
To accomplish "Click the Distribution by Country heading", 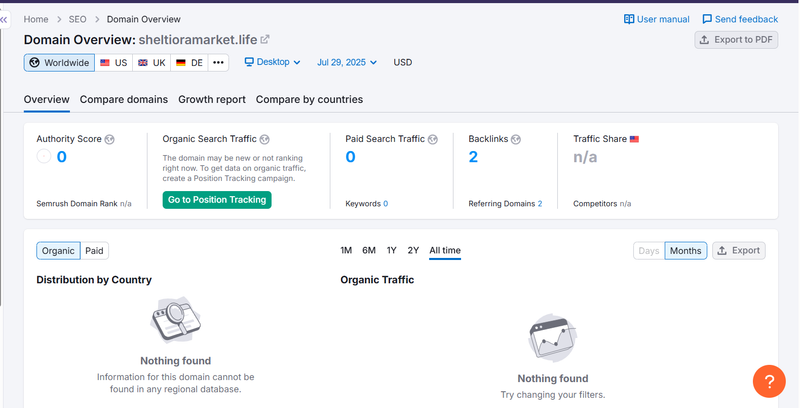I will coord(94,280).
